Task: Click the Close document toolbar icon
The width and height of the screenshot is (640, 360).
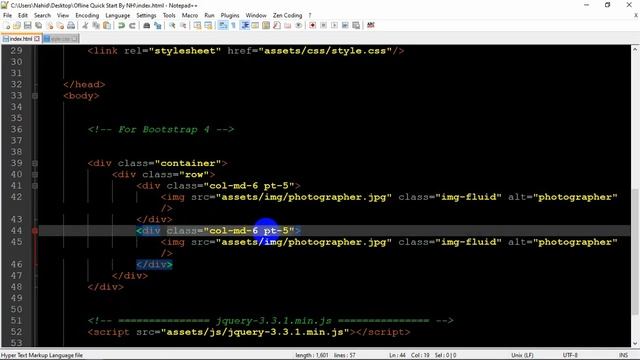Action: (49, 25)
